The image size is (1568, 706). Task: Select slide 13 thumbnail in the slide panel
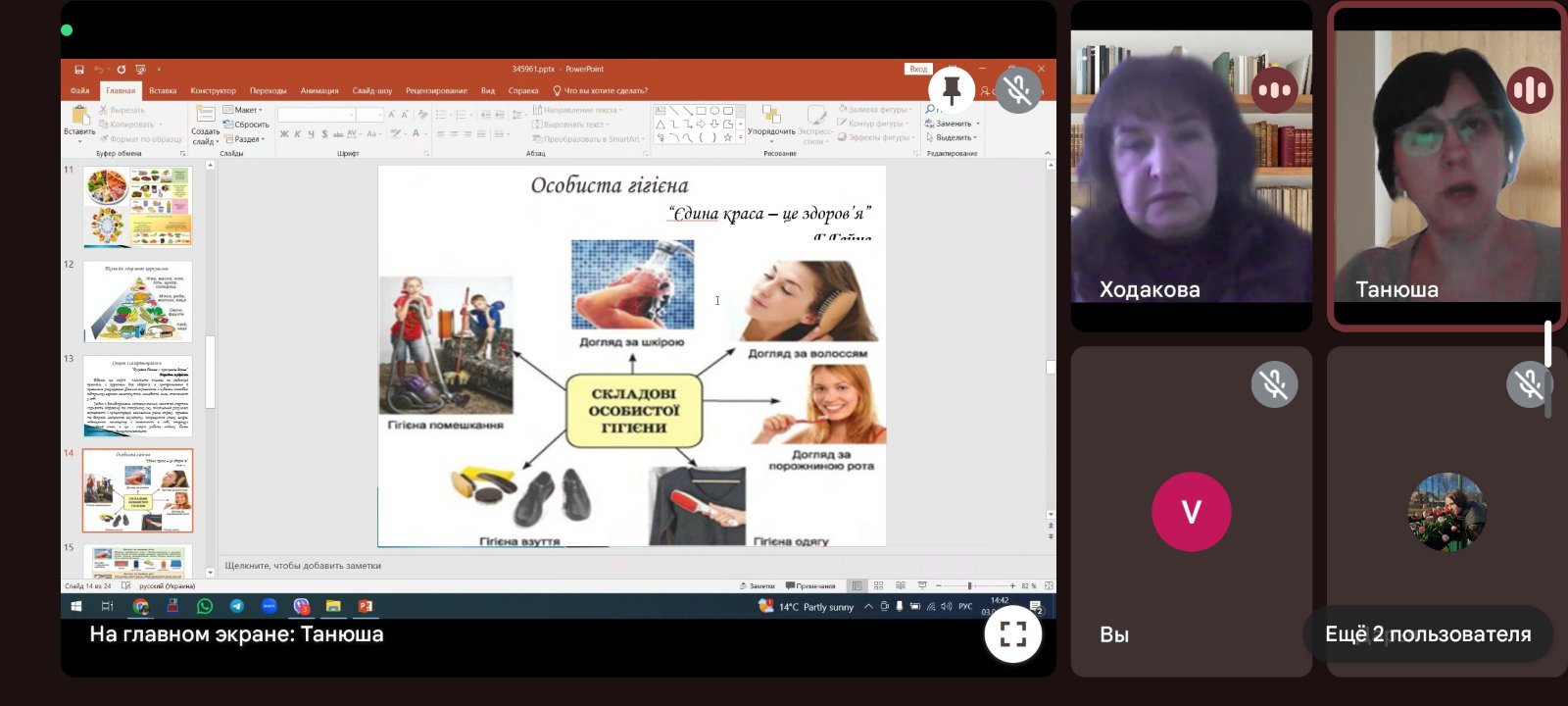pos(137,397)
